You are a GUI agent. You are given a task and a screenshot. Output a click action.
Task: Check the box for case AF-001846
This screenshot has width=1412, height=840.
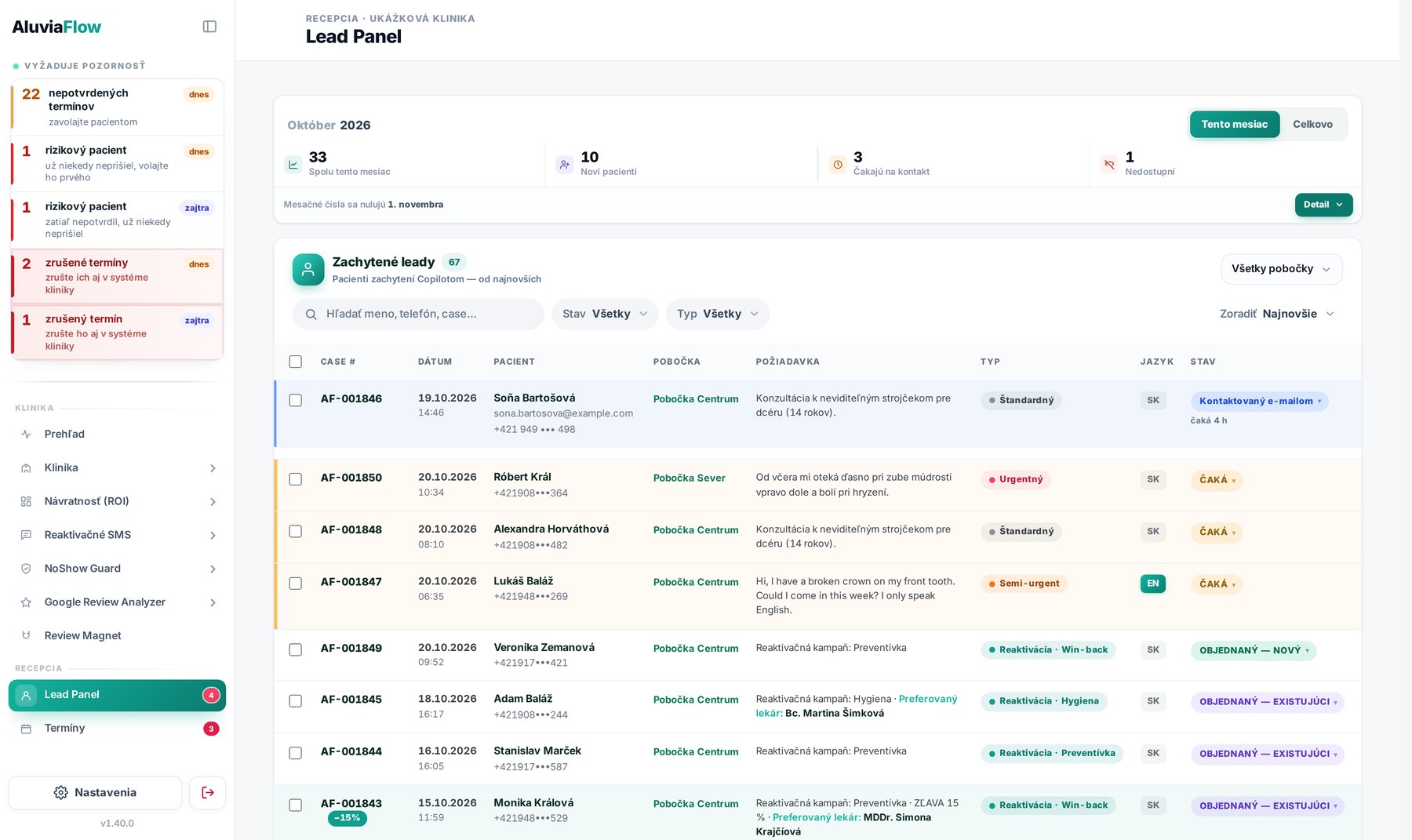(296, 400)
